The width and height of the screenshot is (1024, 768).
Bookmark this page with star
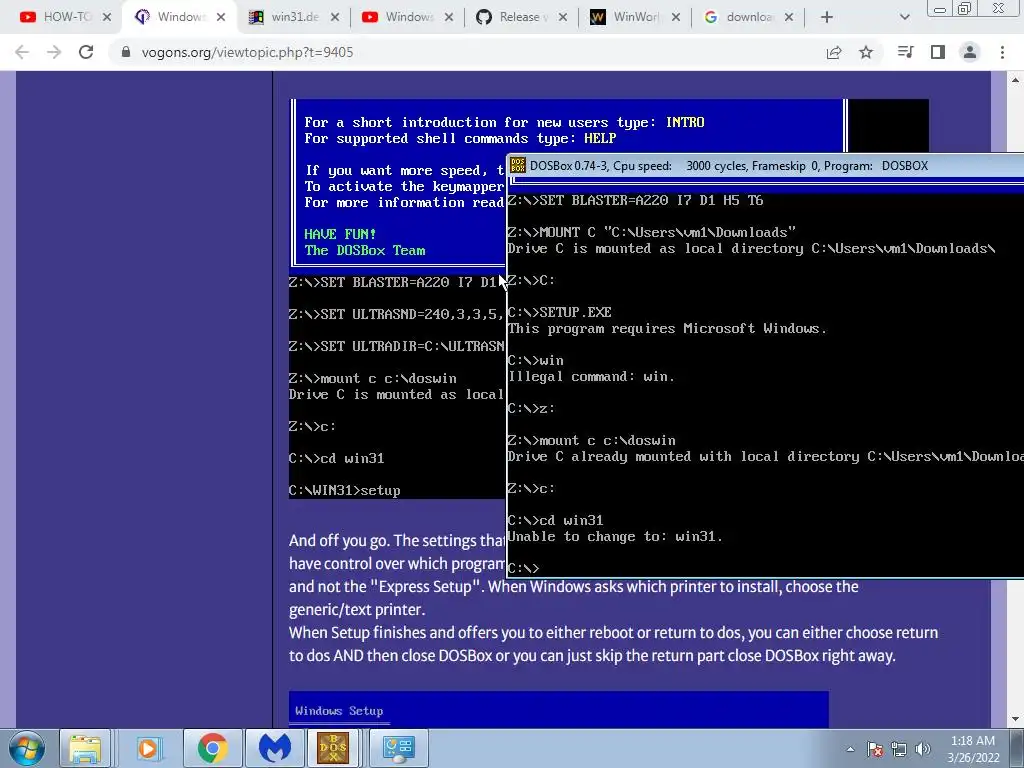coord(866,52)
